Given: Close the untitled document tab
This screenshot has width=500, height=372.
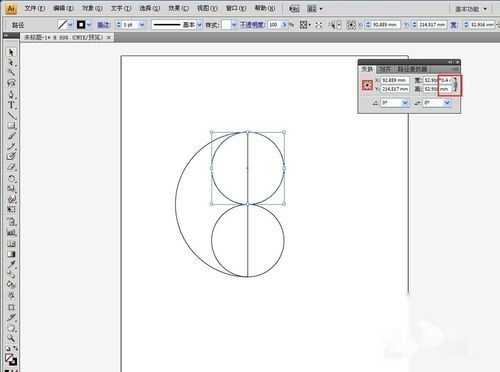Looking at the screenshot, I should pos(109,38).
